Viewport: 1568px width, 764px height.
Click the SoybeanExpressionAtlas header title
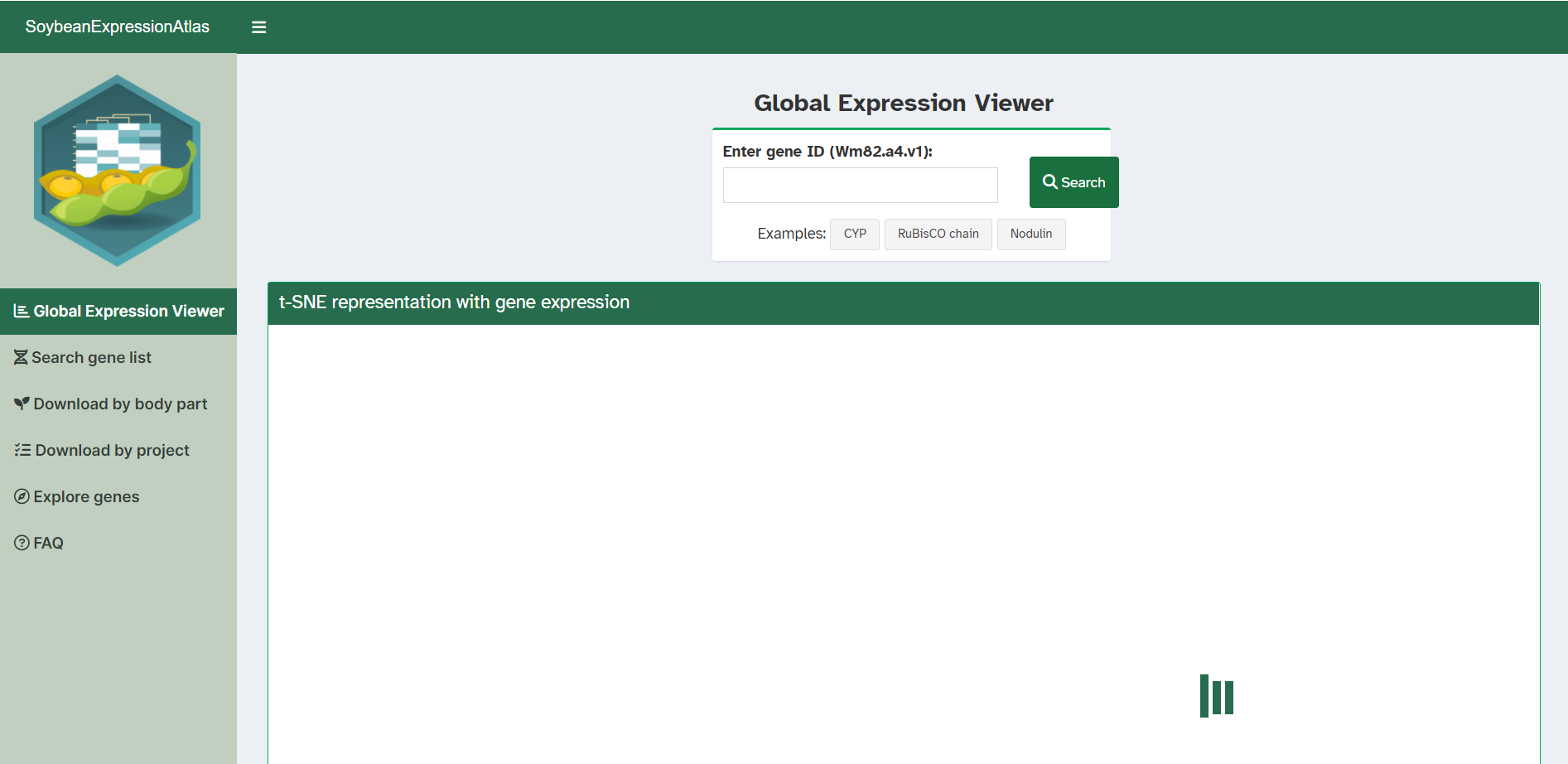tap(118, 27)
